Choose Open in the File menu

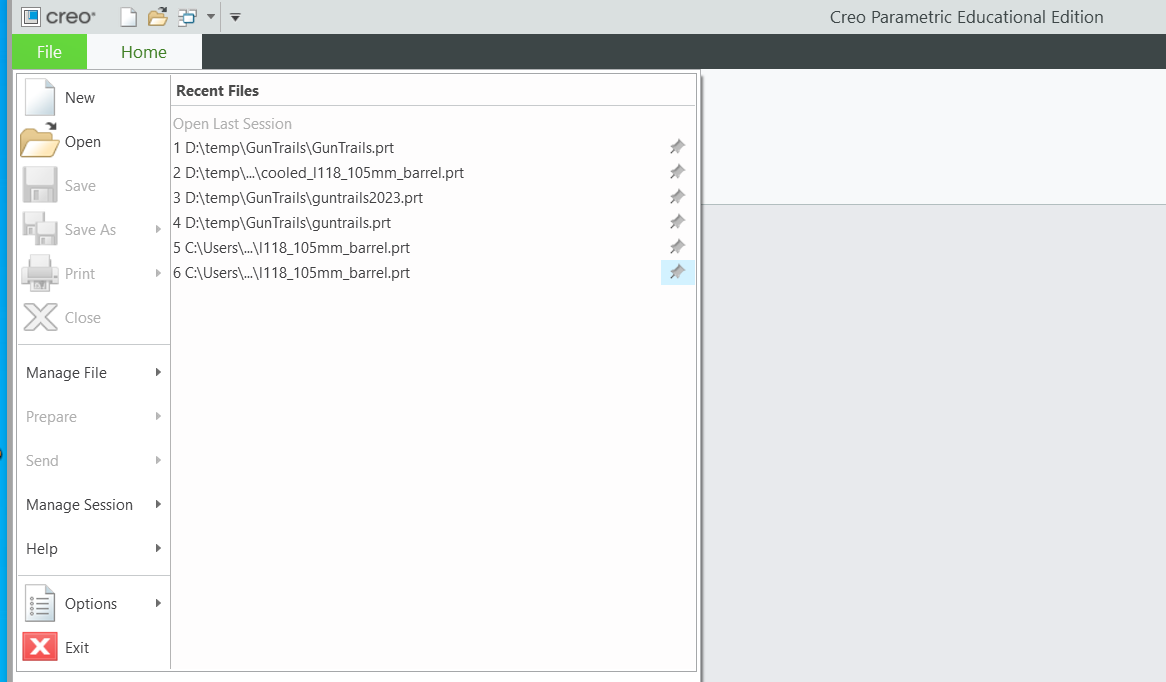click(x=82, y=142)
